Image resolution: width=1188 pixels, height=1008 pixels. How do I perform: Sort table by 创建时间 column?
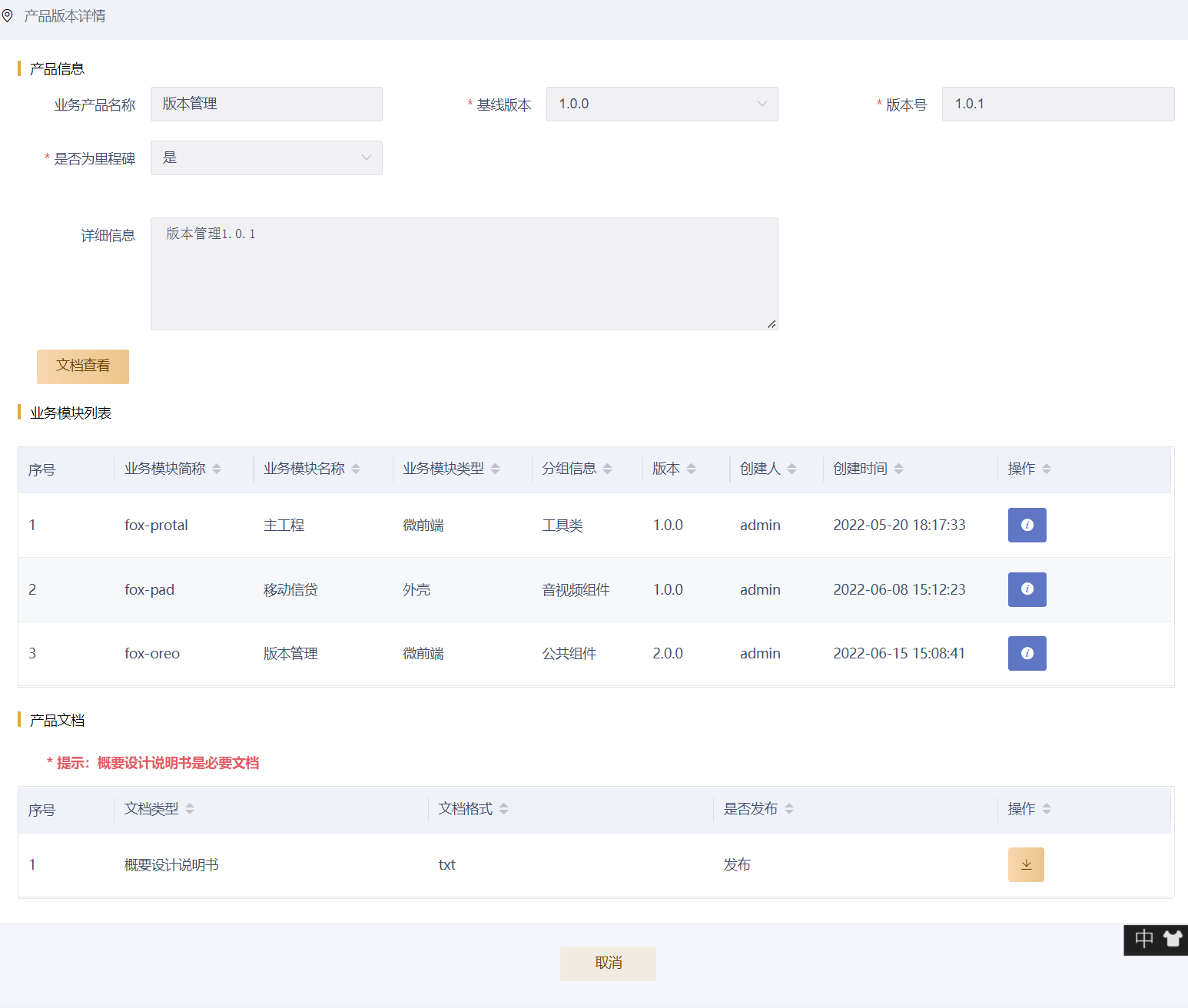tap(898, 469)
